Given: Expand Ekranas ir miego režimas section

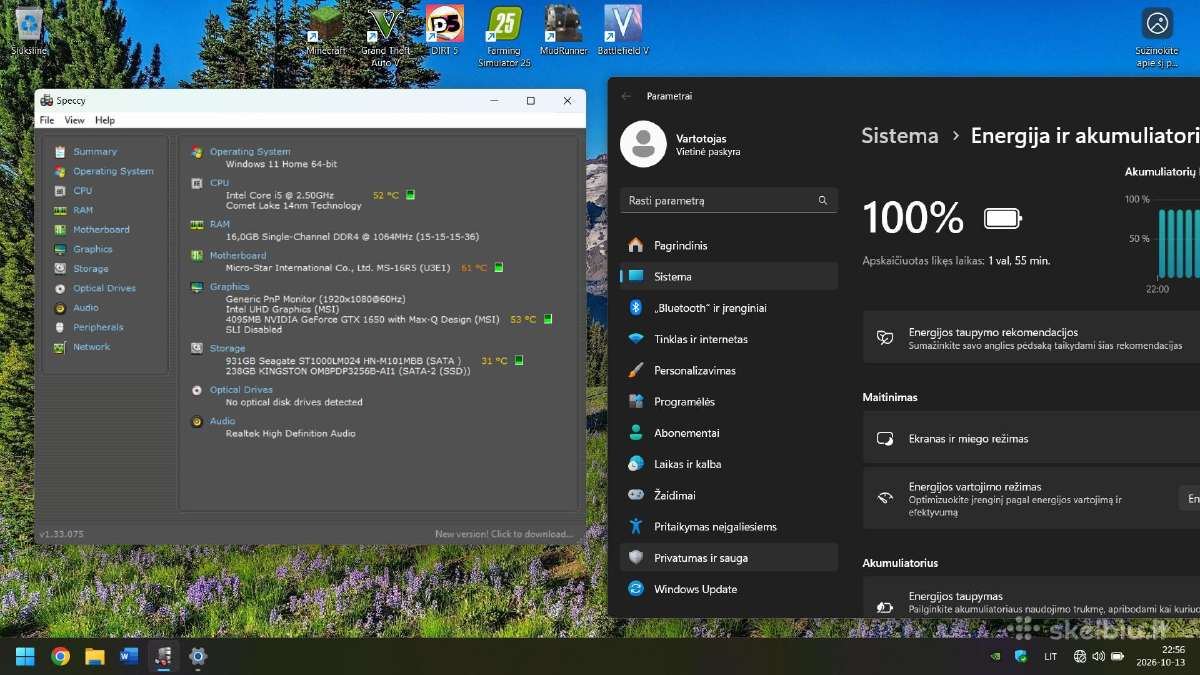Looking at the screenshot, I should tap(1031, 438).
